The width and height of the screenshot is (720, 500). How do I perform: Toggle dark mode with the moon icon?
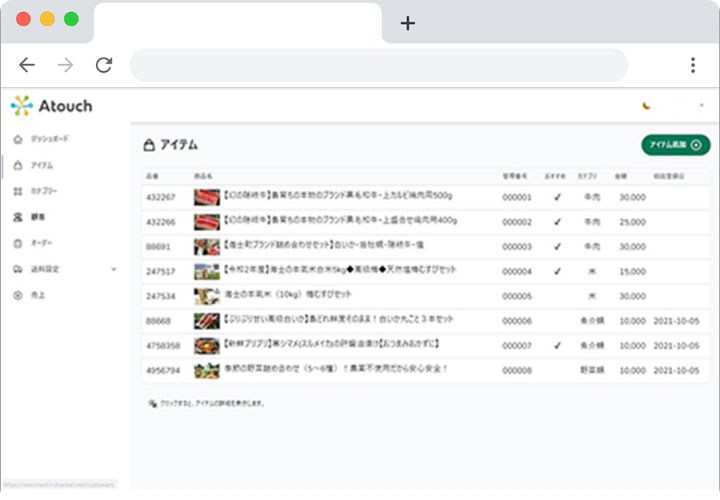[646, 105]
